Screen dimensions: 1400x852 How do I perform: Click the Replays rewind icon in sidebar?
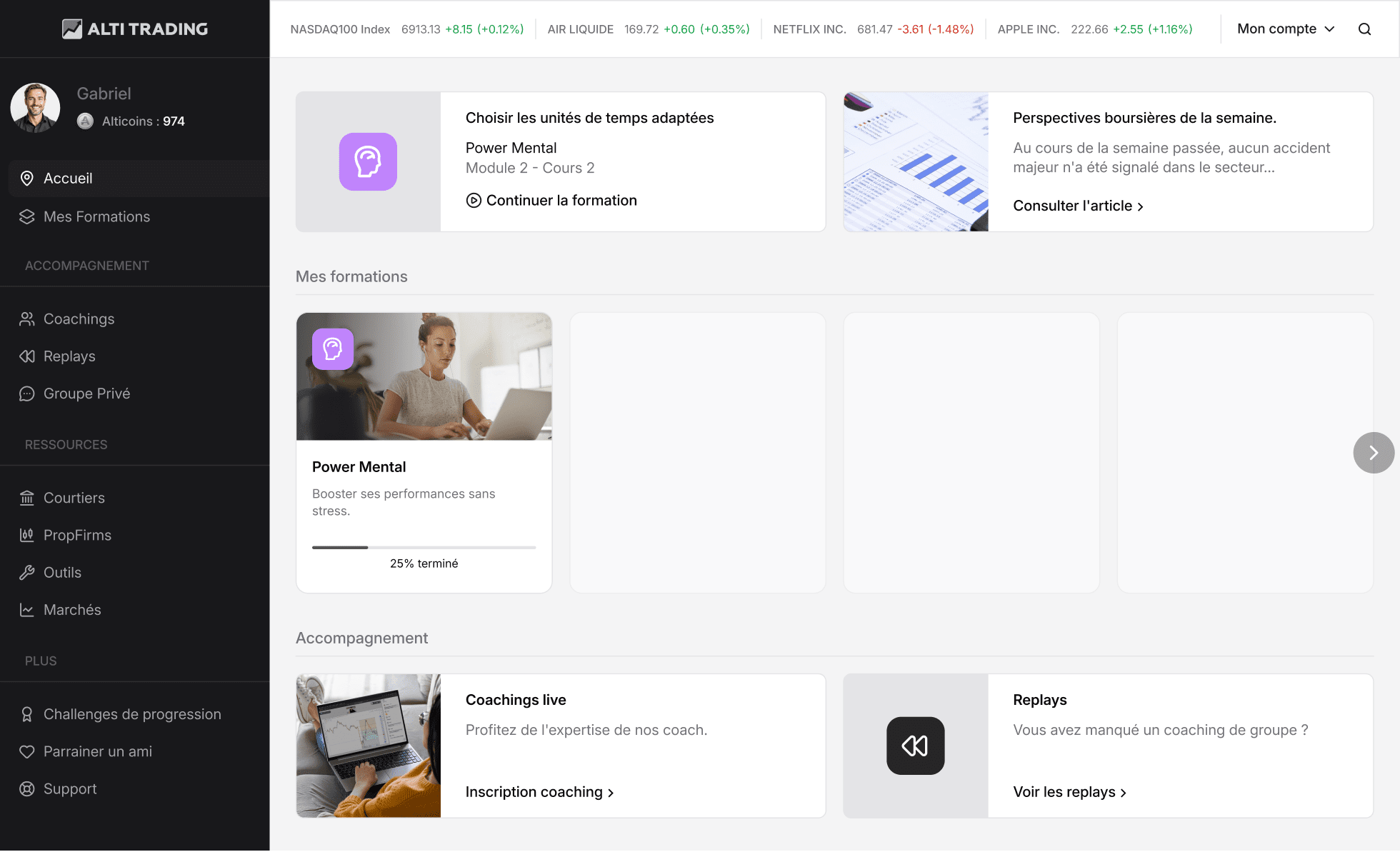[27, 356]
